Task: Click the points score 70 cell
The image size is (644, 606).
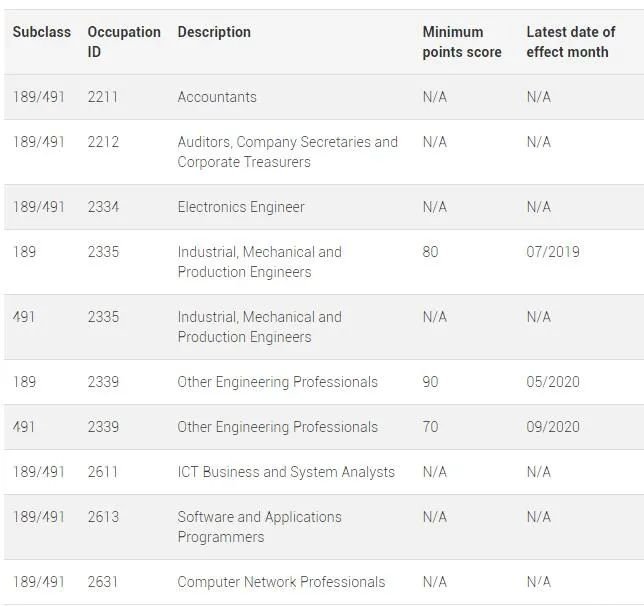Action: pyautogui.click(x=430, y=427)
